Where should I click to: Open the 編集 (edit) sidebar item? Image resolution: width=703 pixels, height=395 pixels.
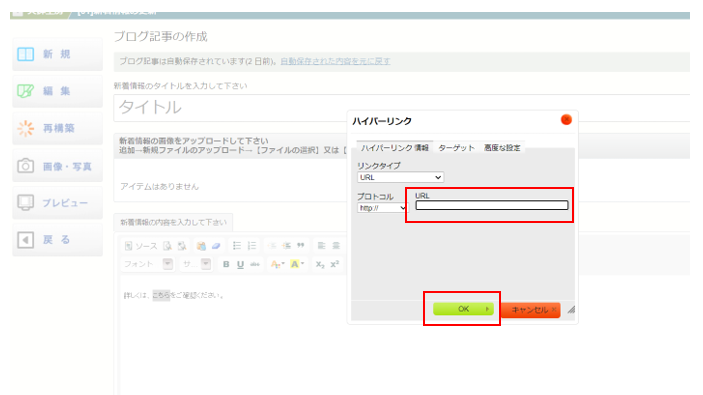pos(57,91)
